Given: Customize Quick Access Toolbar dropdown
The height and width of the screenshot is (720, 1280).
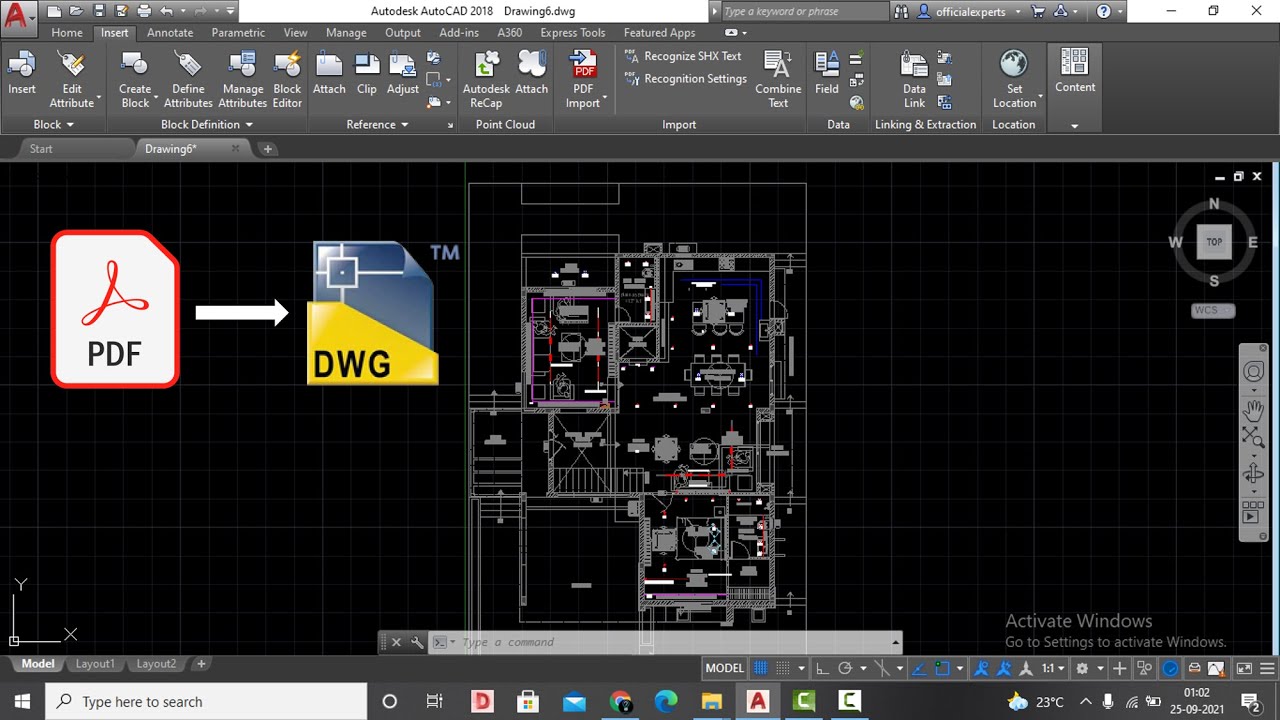Looking at the screenshot, I should coord(231,11).
